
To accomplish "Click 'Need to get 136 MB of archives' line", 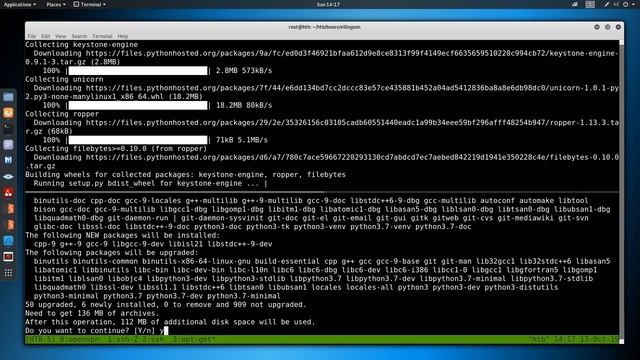I will (x=92, y=313).
